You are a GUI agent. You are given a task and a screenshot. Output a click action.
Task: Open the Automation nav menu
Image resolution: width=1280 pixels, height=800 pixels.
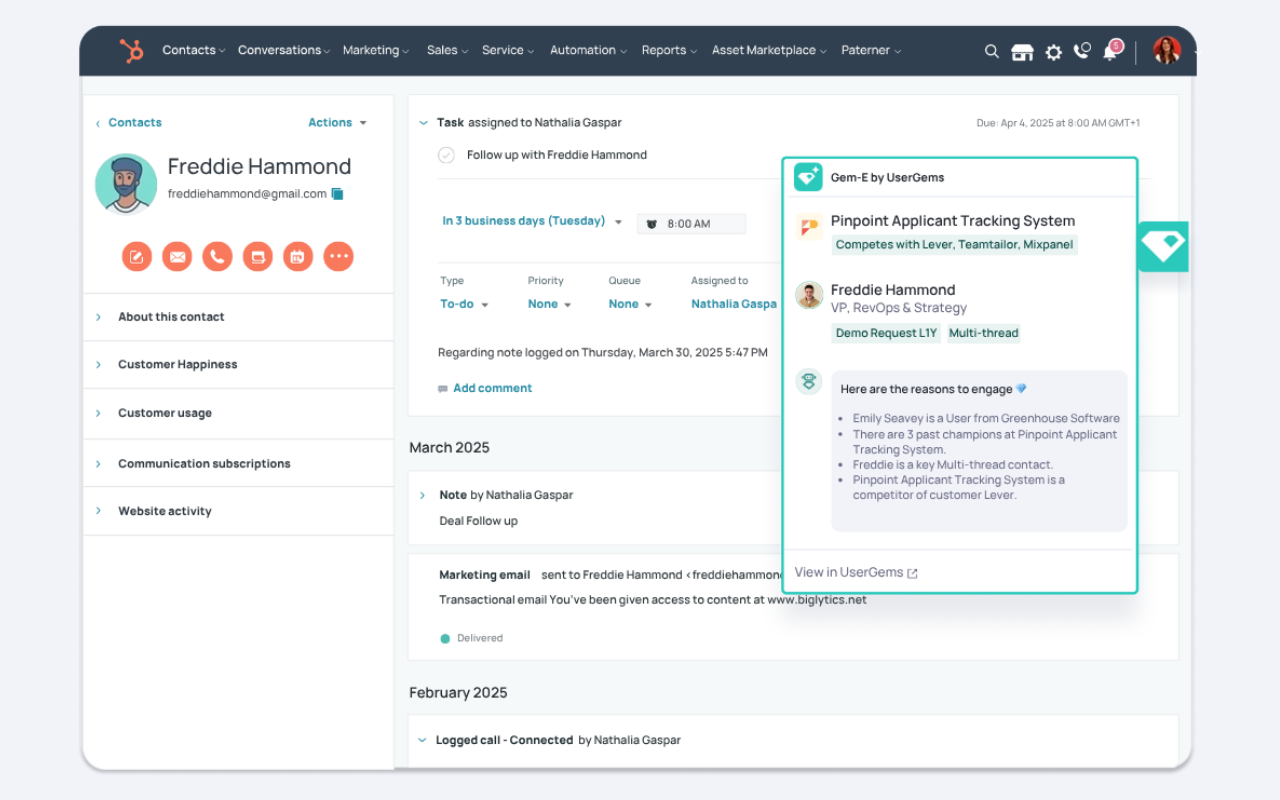click(588, 50)
